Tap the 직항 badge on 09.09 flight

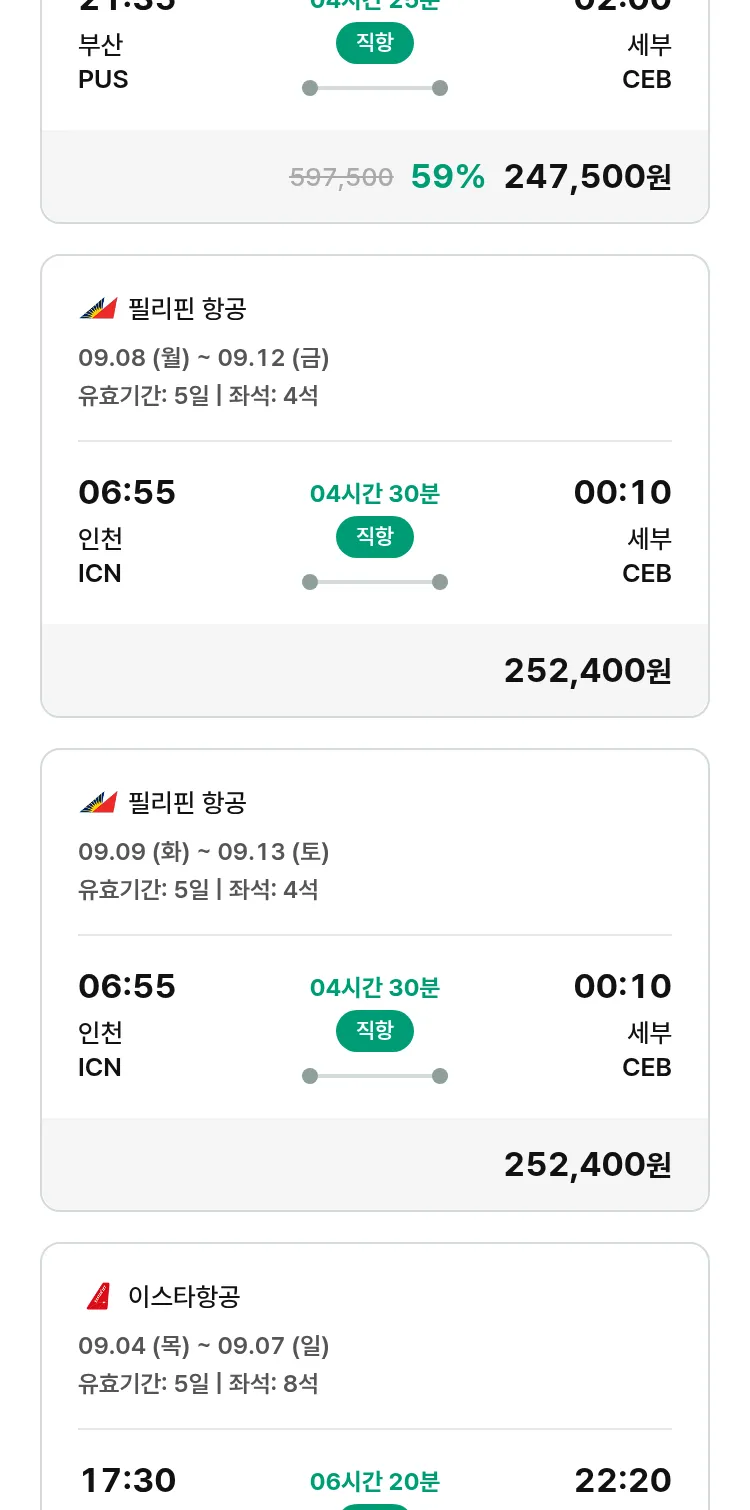[375, 1031]
